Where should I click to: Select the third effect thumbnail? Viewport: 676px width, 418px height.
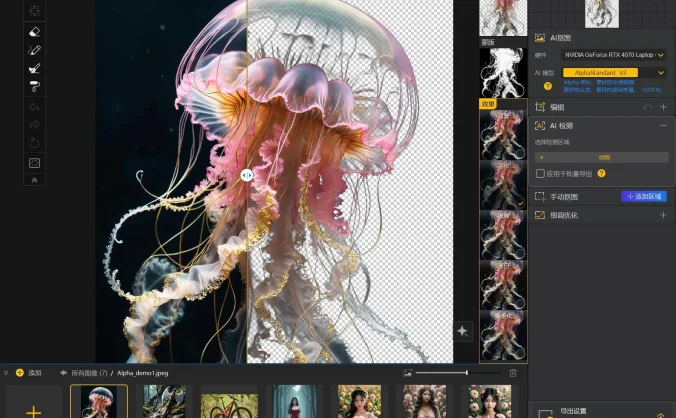click(503, 235)
